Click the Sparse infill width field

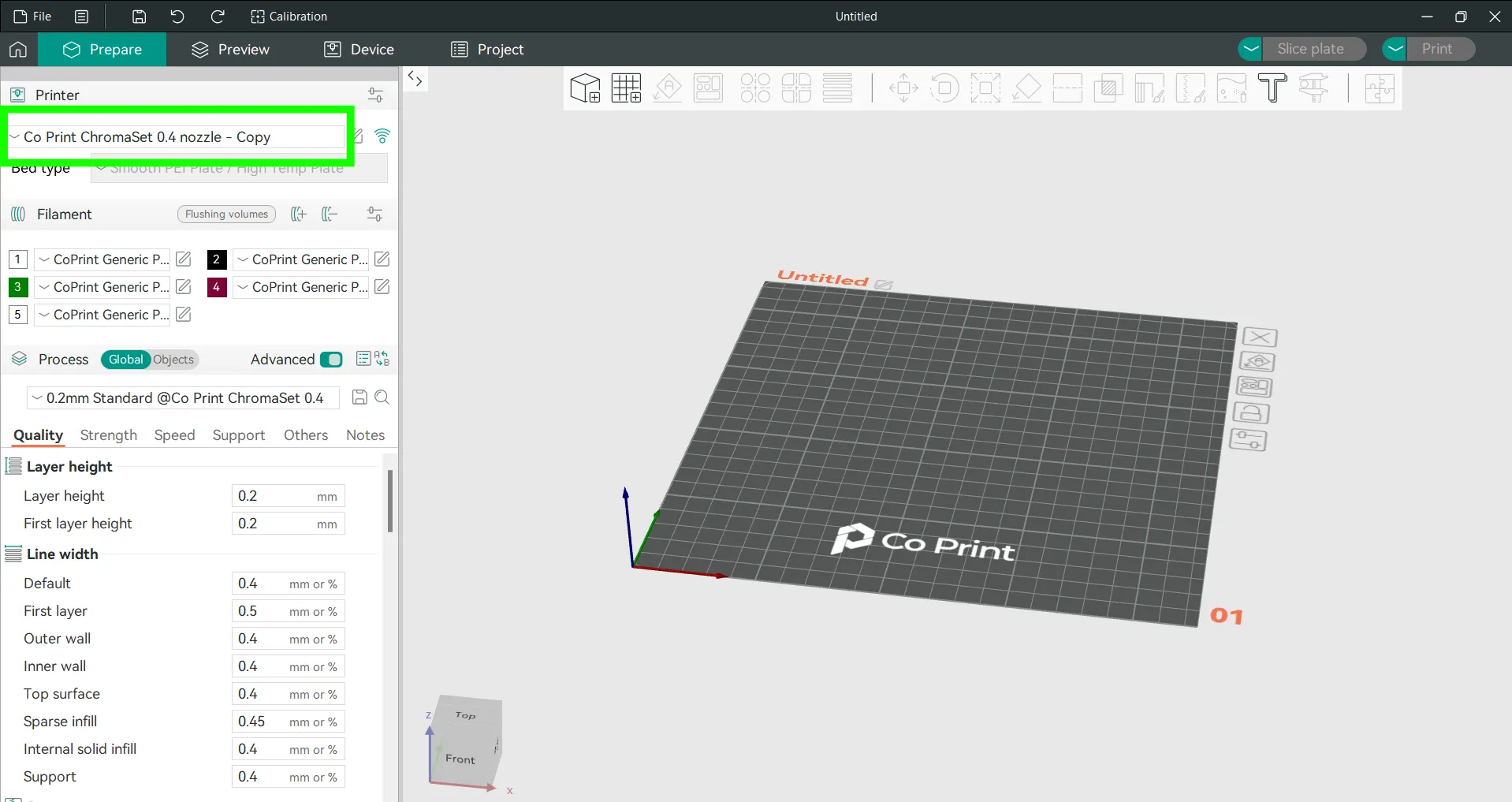point(289,722)
